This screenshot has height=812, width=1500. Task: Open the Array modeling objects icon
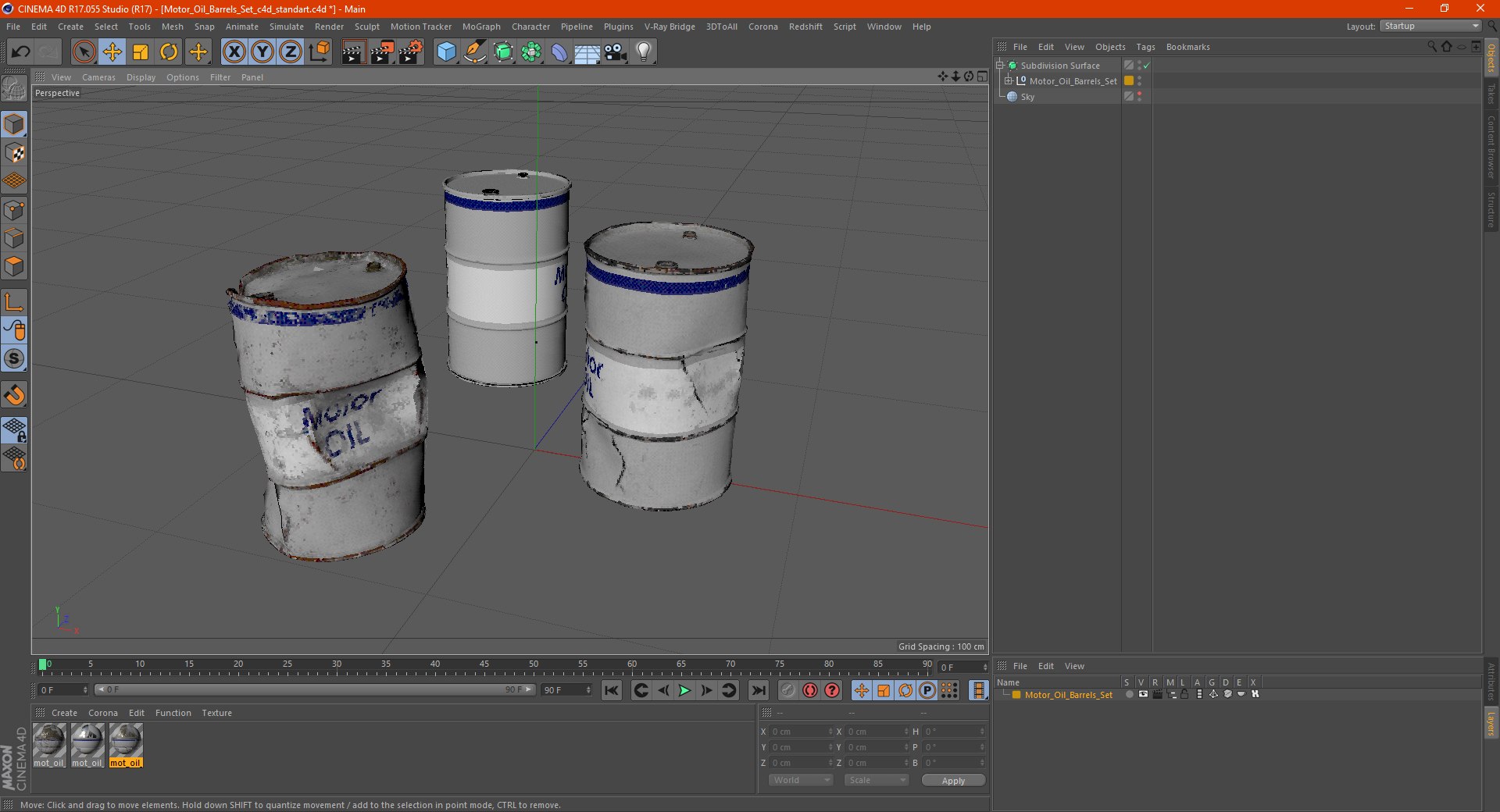pyautogui.click(x=531, y=52)
